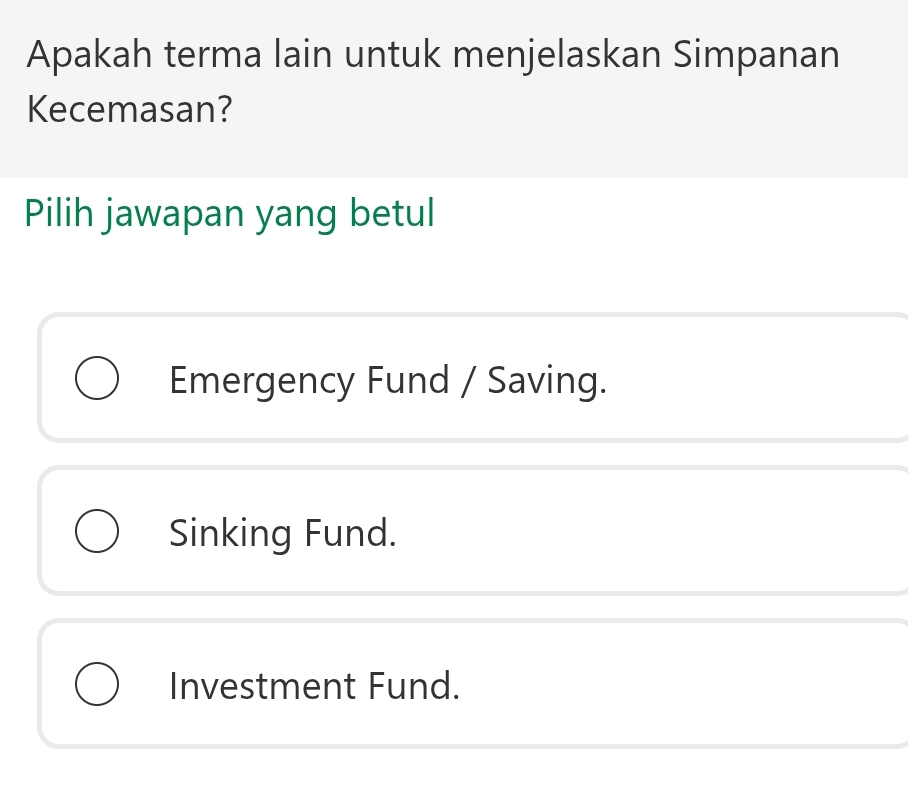The width and height of the screenshot is (908, 789).
Task: Click empty space in Emergency Fund answer card
Action: point(760,380)
